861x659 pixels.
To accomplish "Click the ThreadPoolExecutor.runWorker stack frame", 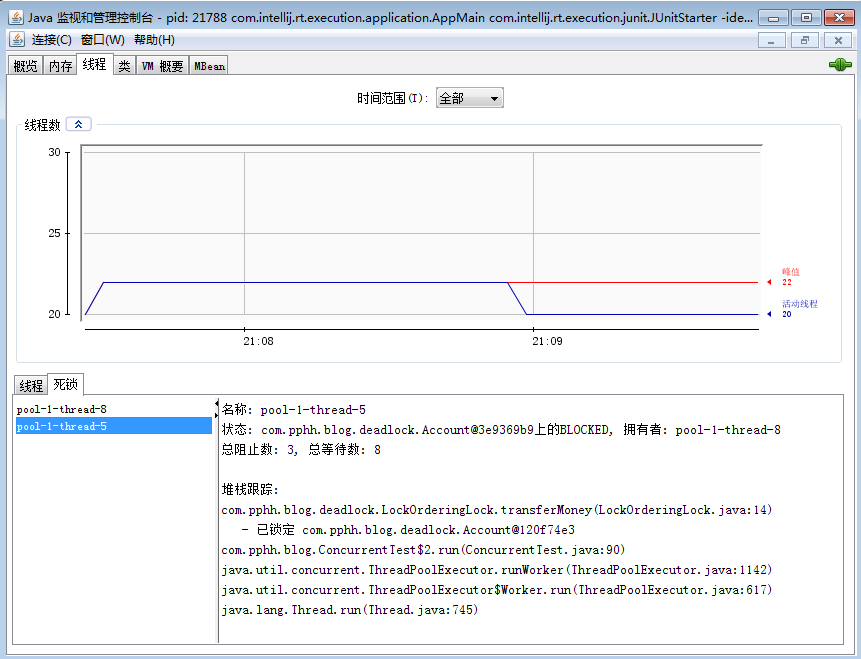I will [x=497, y=569].
